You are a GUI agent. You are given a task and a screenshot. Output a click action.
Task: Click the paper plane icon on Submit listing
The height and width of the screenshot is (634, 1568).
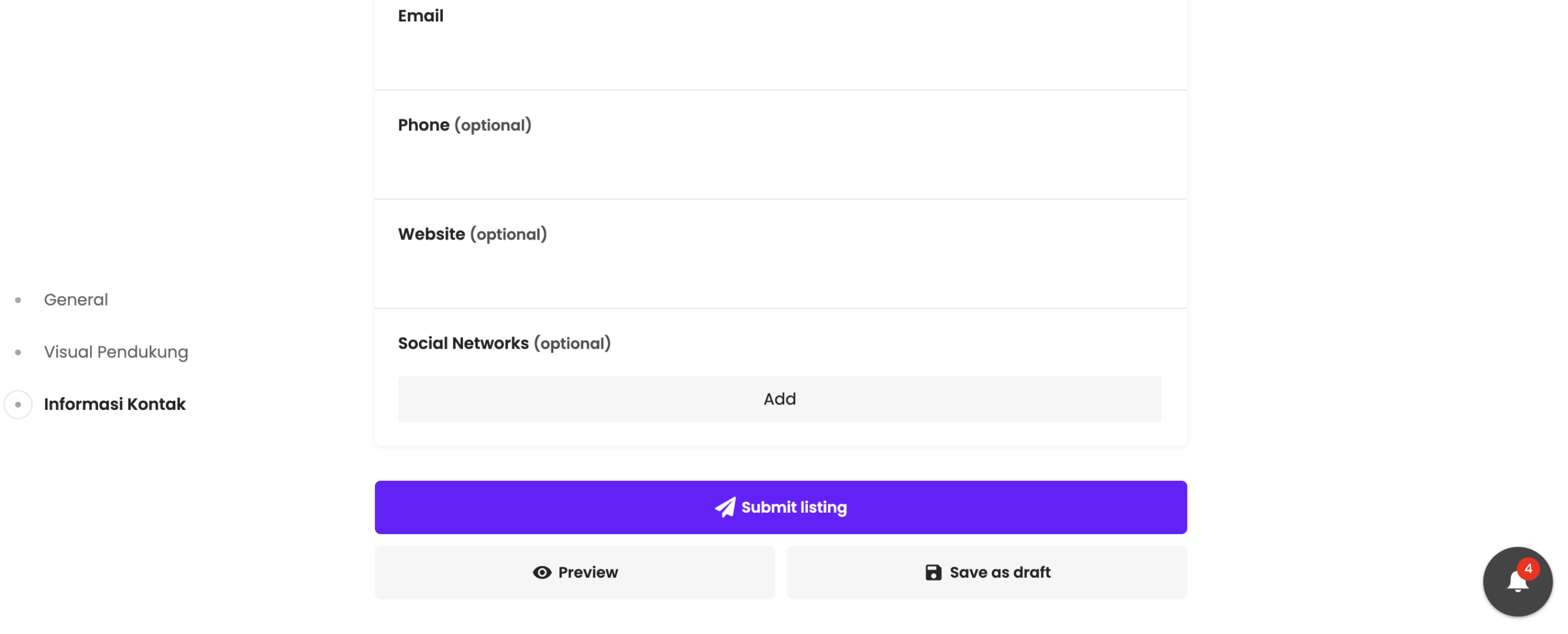[x=725, y=507]
